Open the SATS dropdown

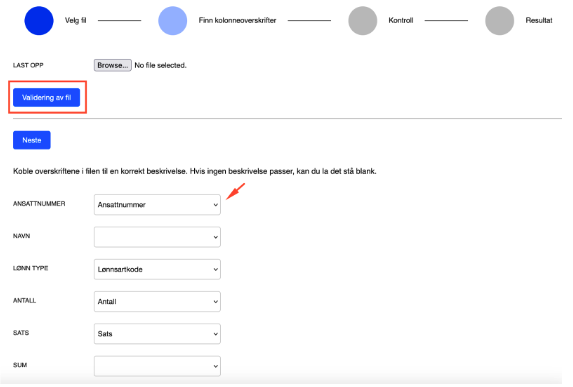tap(157, 334)
